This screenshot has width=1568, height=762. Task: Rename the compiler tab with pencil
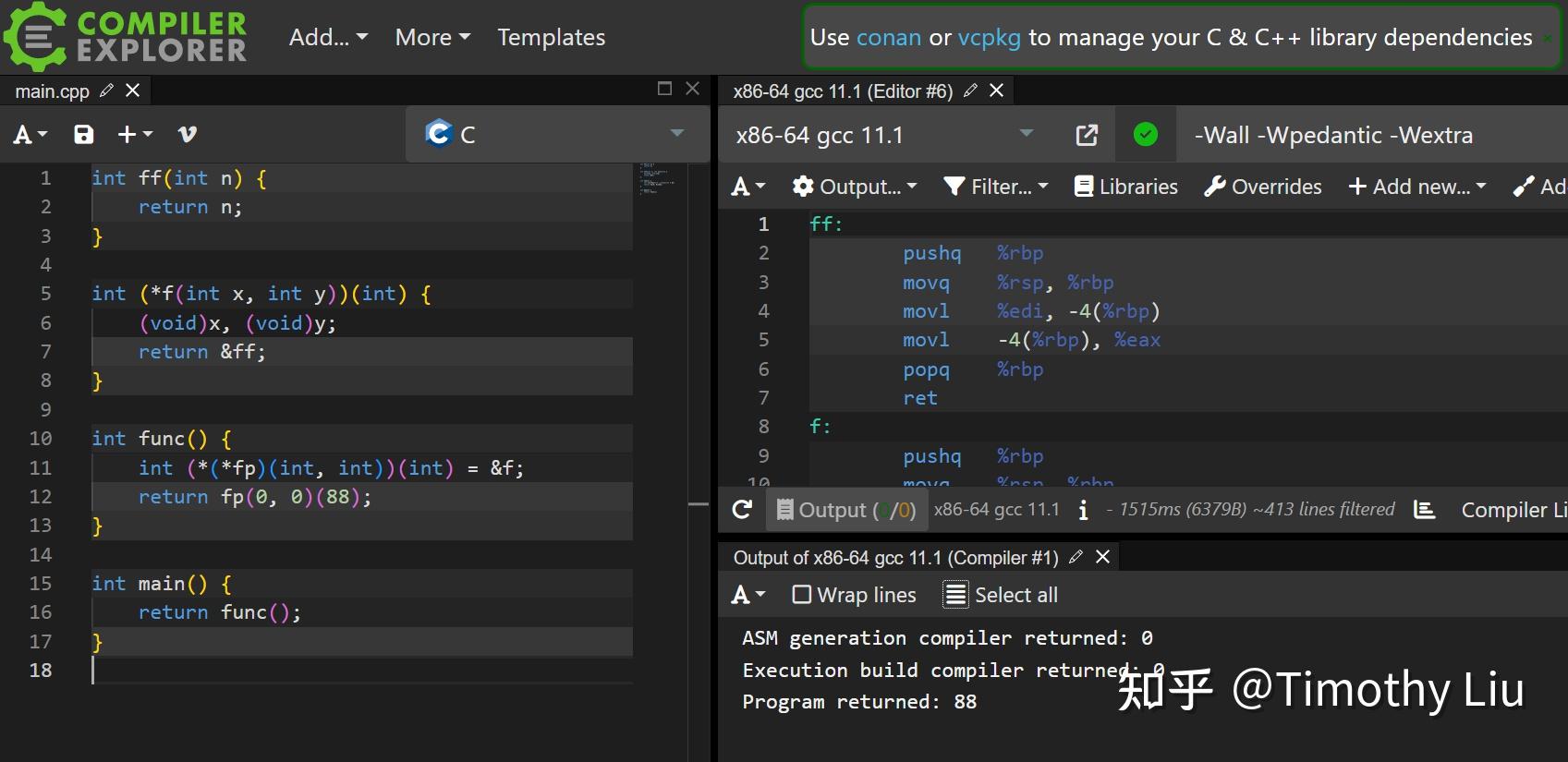pyautogui.click(x=970, y=91)
